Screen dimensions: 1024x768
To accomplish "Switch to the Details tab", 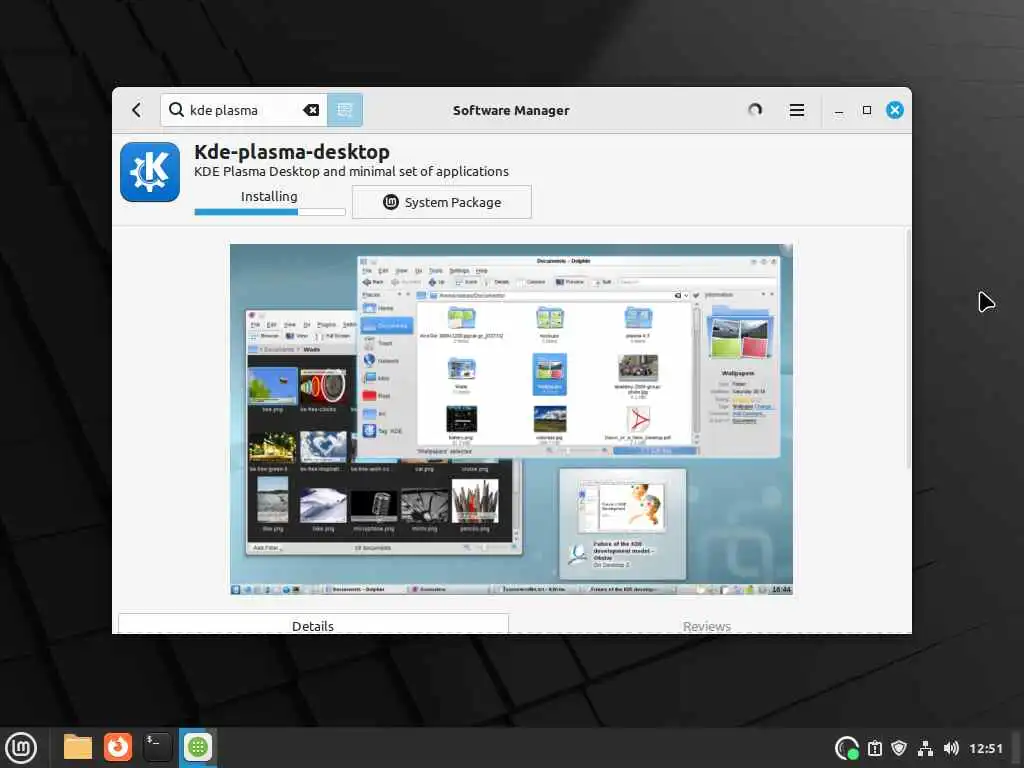I will point(313,625).
